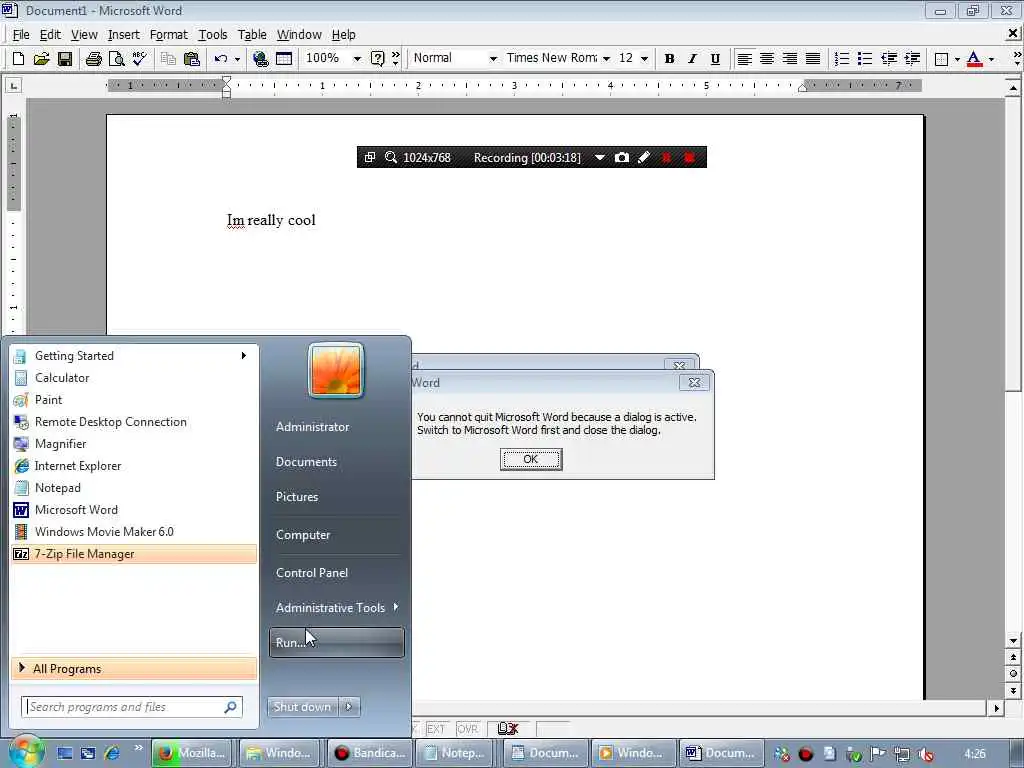The width and height of the screenshot is (1024, 768).
Task: Click the Copy toolbar icon
Action: point(168,59)
